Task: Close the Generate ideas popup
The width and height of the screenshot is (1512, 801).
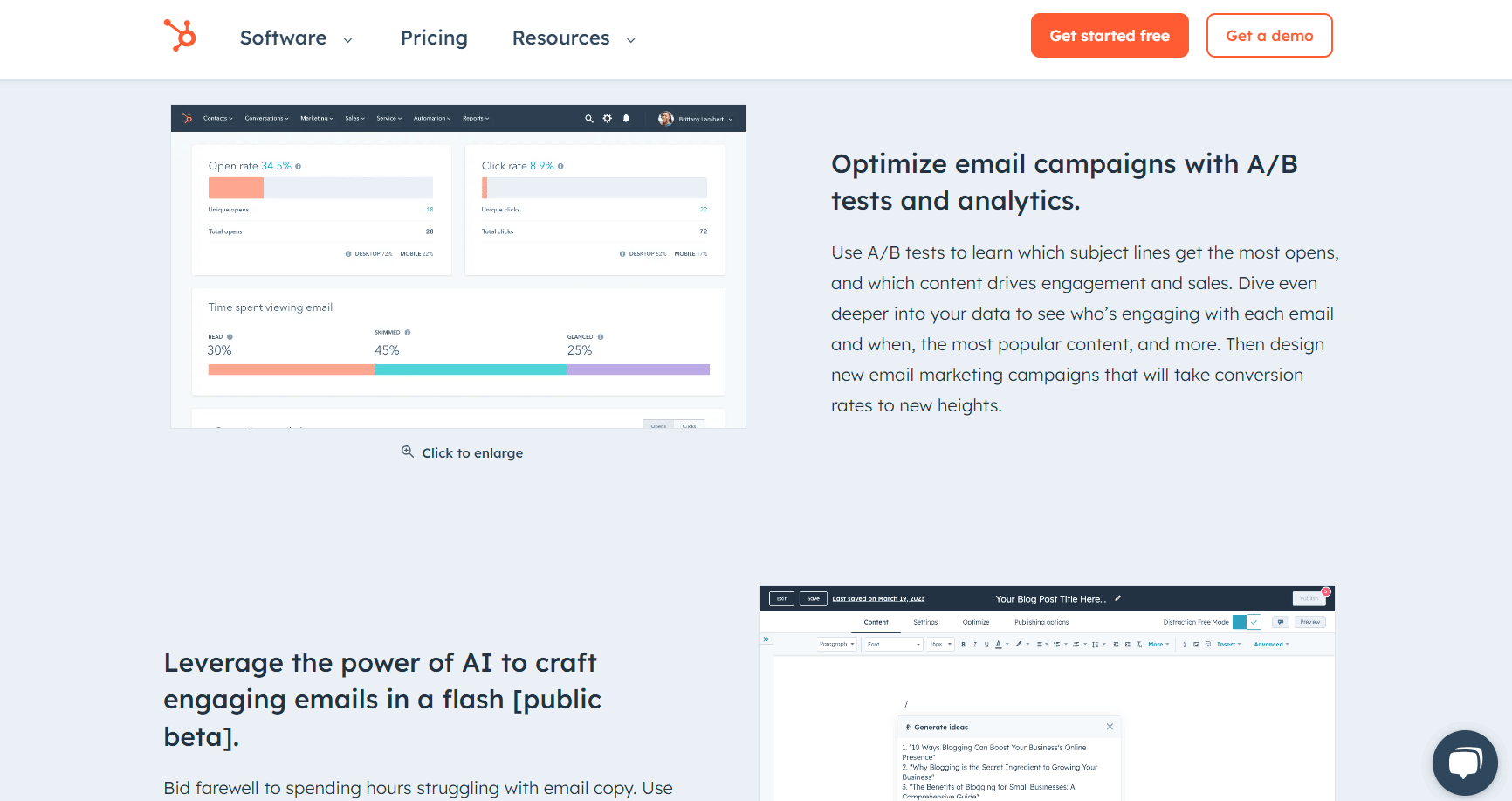Action: [x=1110, y=727]
